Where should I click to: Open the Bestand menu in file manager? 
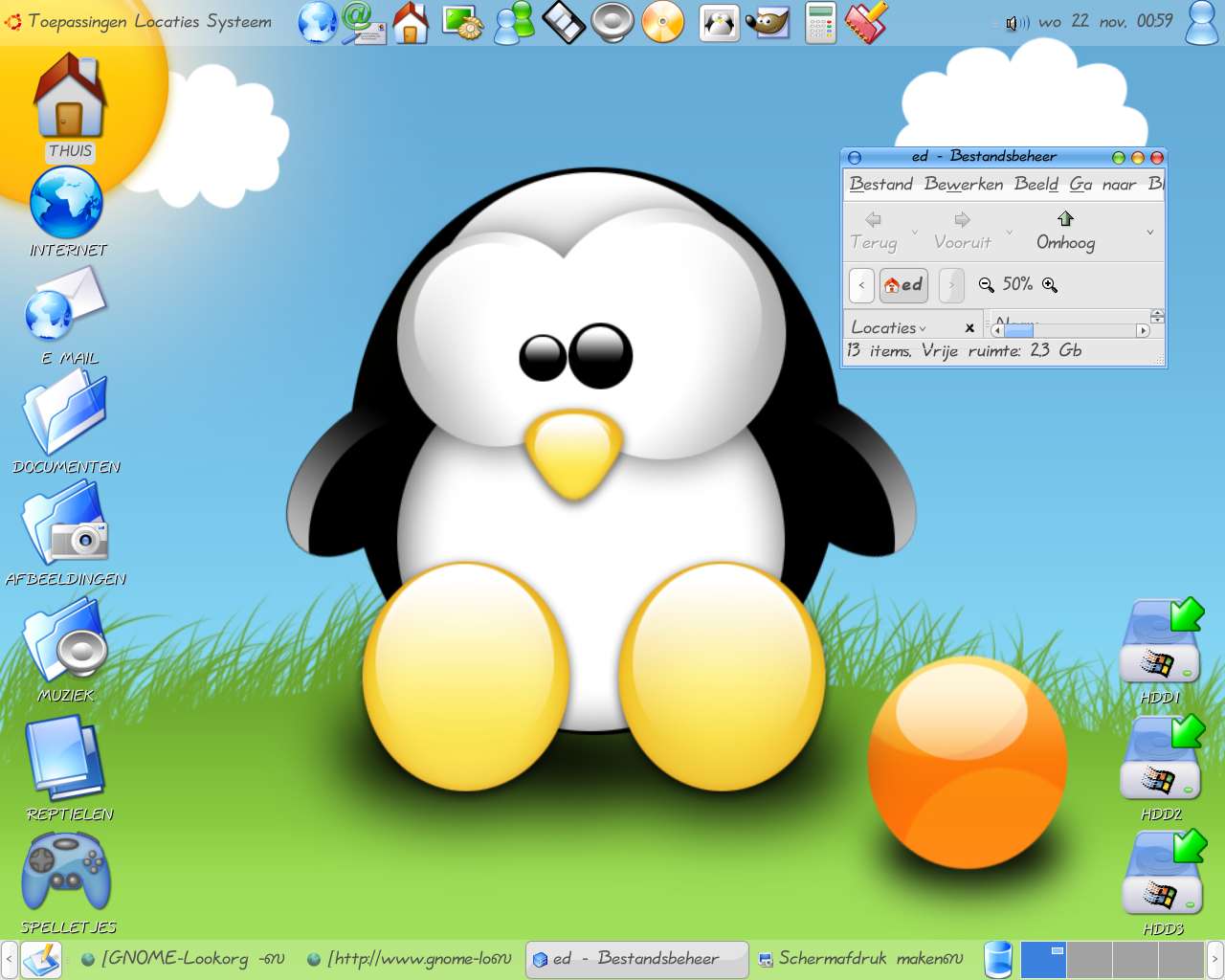[880, 184]
